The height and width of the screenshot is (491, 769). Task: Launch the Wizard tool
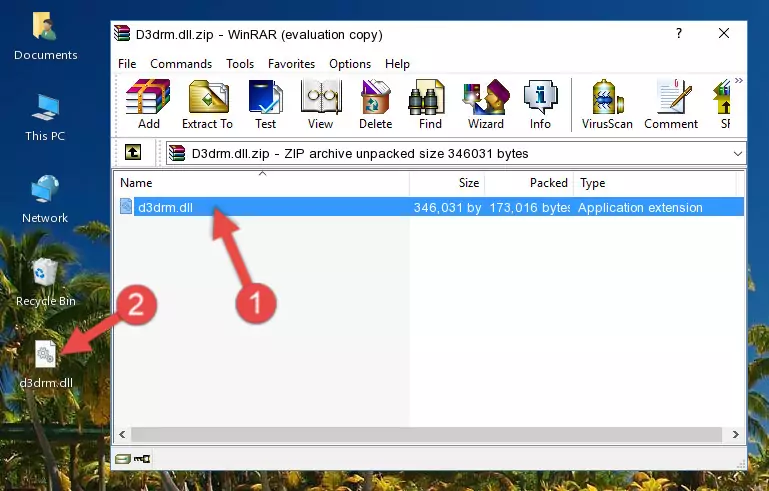[x=486, y=104]
